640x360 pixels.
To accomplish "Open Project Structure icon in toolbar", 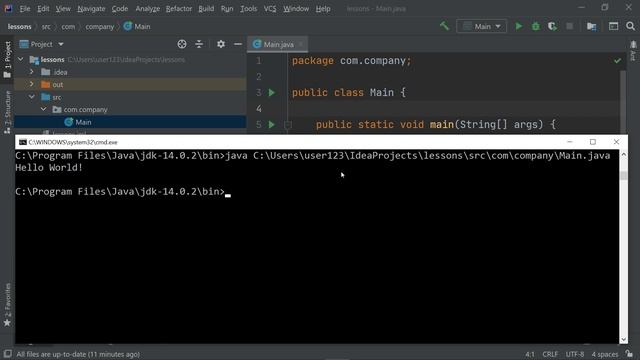I will coord(591,26).
